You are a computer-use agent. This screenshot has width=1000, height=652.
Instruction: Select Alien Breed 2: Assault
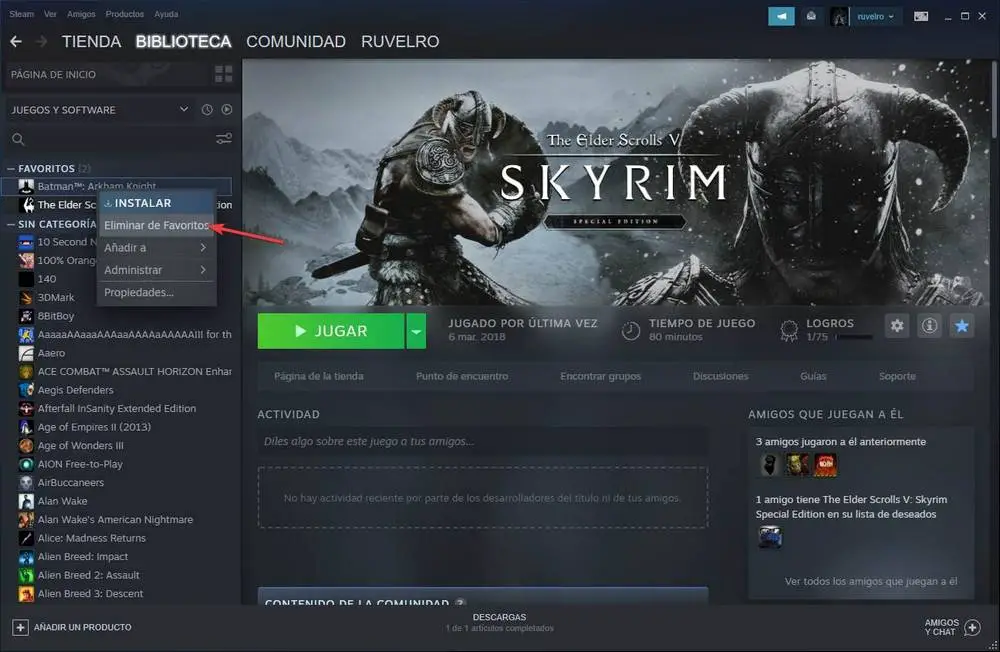click(88, 575)
